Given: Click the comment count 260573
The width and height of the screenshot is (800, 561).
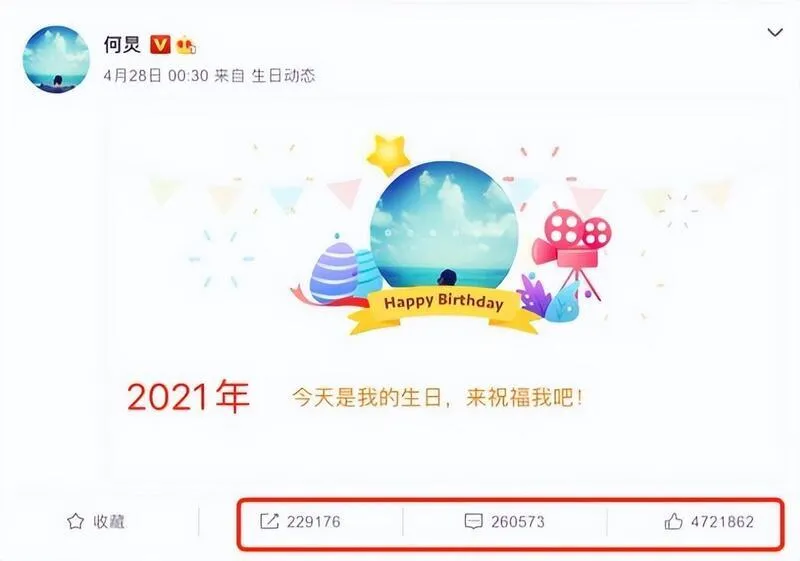Looking at the screenshot, I should point(518,522).
